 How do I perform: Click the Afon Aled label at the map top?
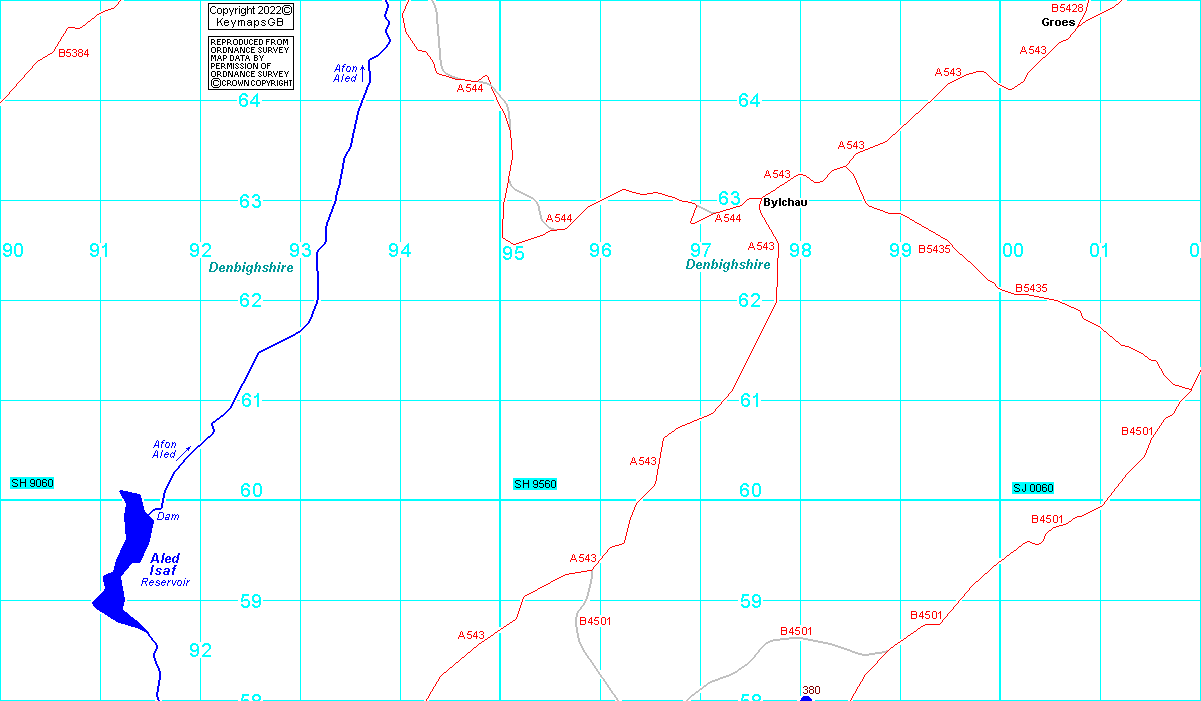click(346, 73)
